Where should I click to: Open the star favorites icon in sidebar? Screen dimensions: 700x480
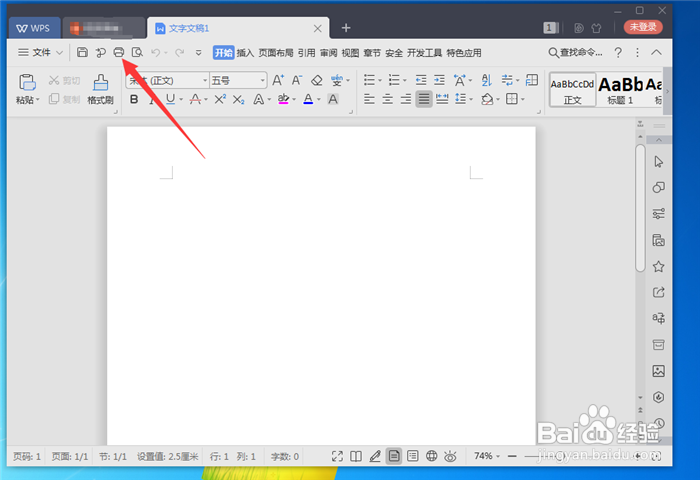pyautogui.click(x=658, y=267)
